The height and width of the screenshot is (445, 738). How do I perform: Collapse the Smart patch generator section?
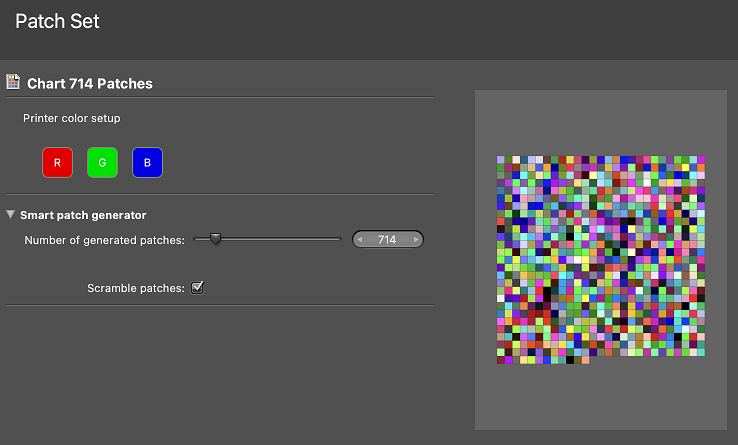(11, 214)
